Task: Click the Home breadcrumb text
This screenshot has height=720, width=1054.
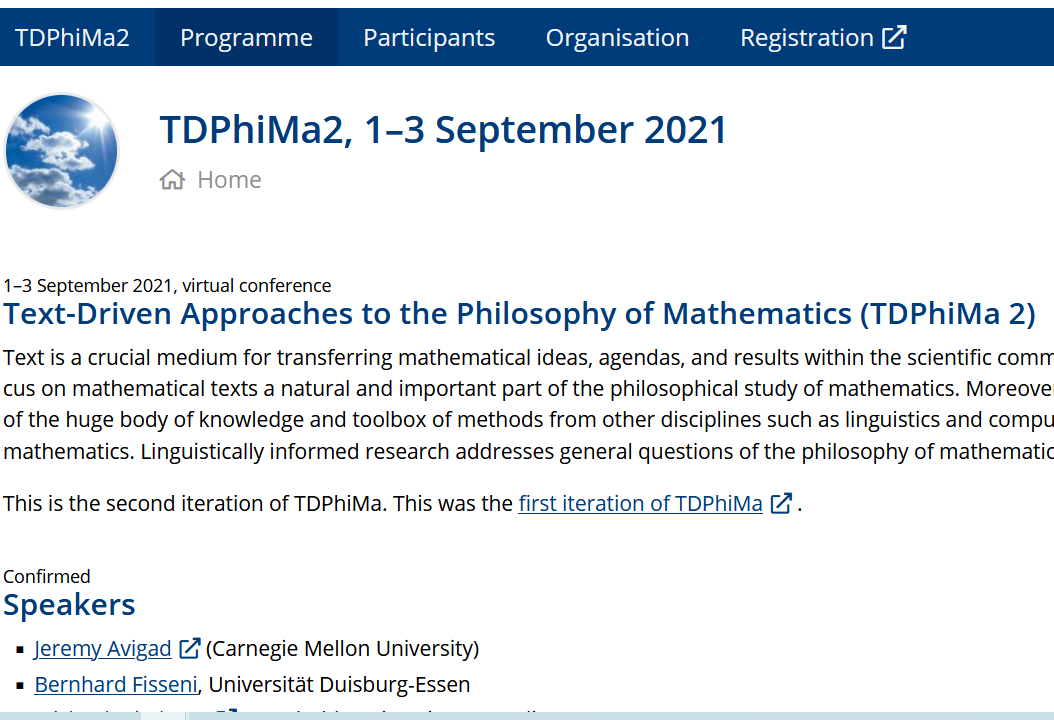Action: (229, 179)
